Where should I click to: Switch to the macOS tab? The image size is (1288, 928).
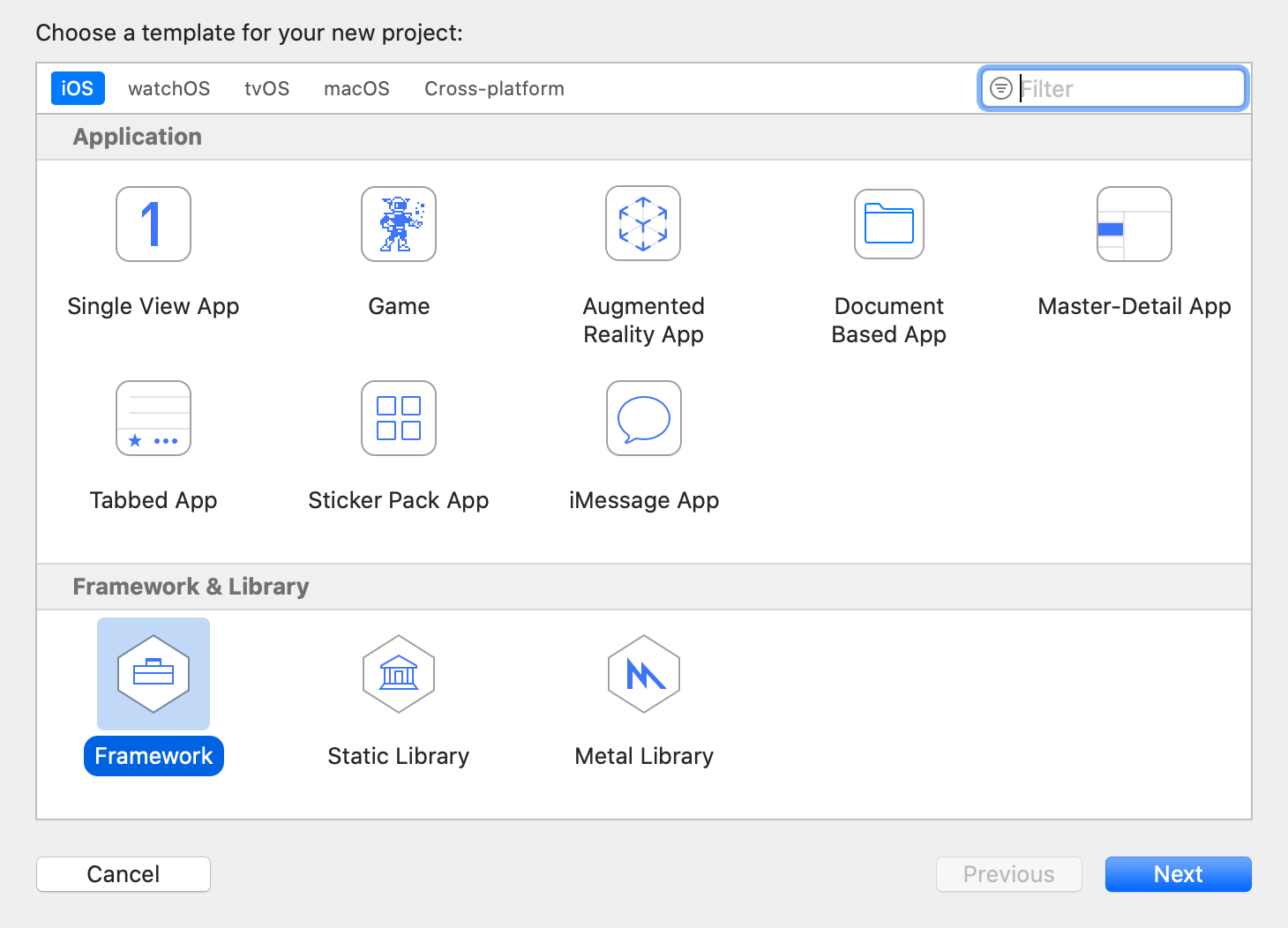coord(357,88)
